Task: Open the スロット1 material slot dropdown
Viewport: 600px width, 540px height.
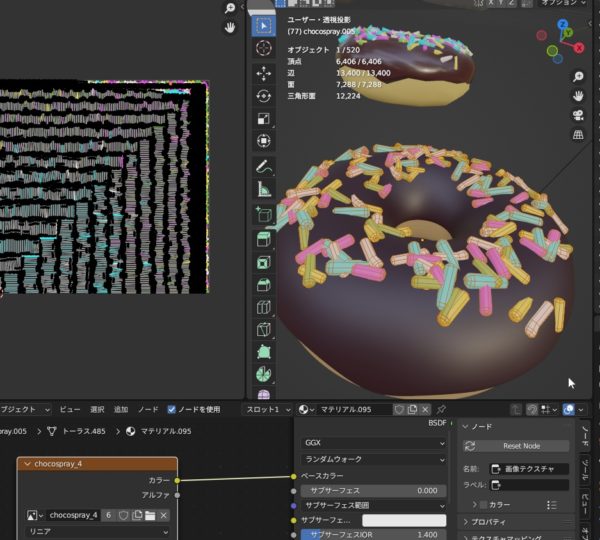Action: pos(268,409)
